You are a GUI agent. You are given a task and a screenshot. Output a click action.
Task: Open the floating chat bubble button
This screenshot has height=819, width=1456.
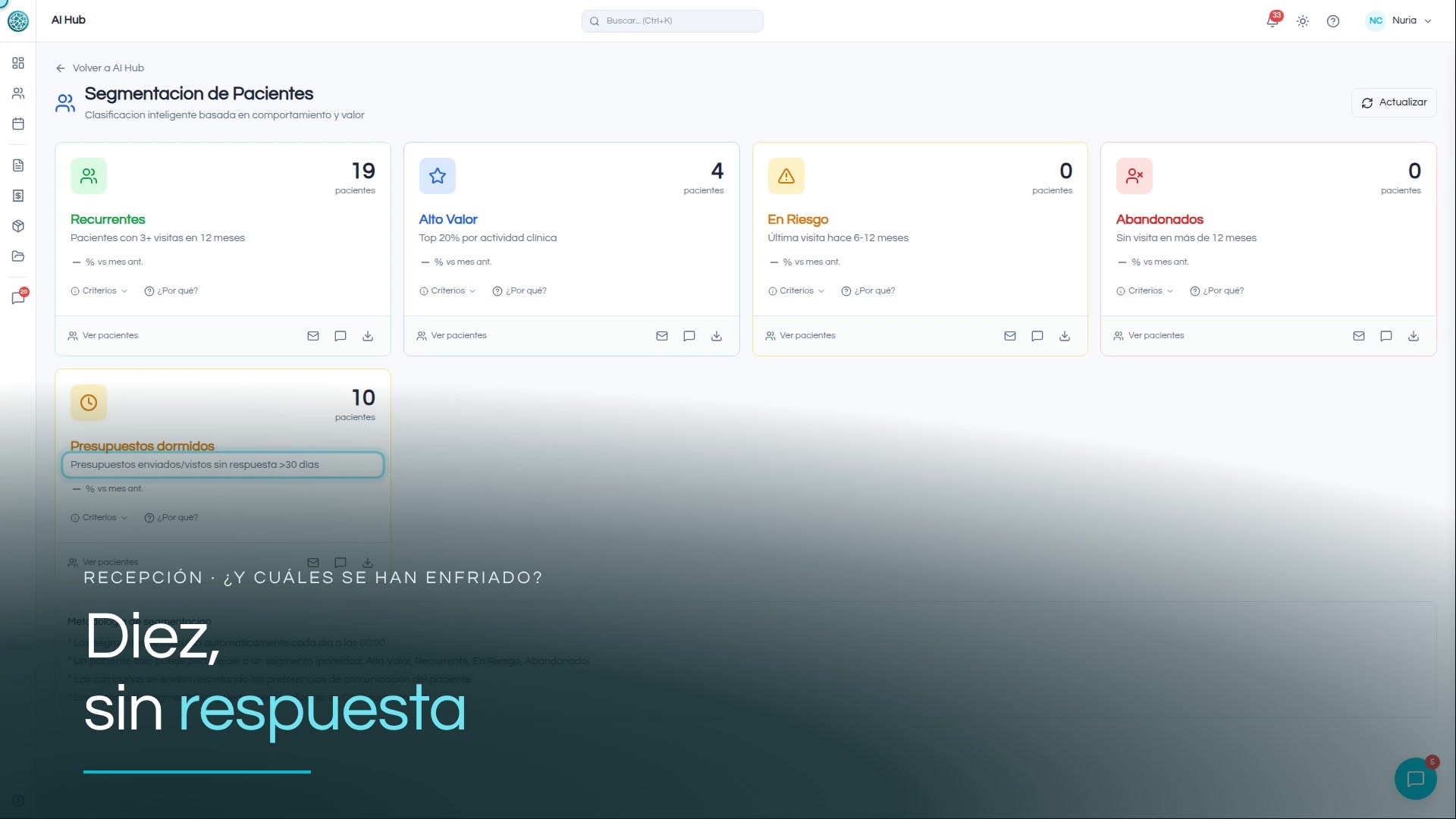[x=1415, y=779]
